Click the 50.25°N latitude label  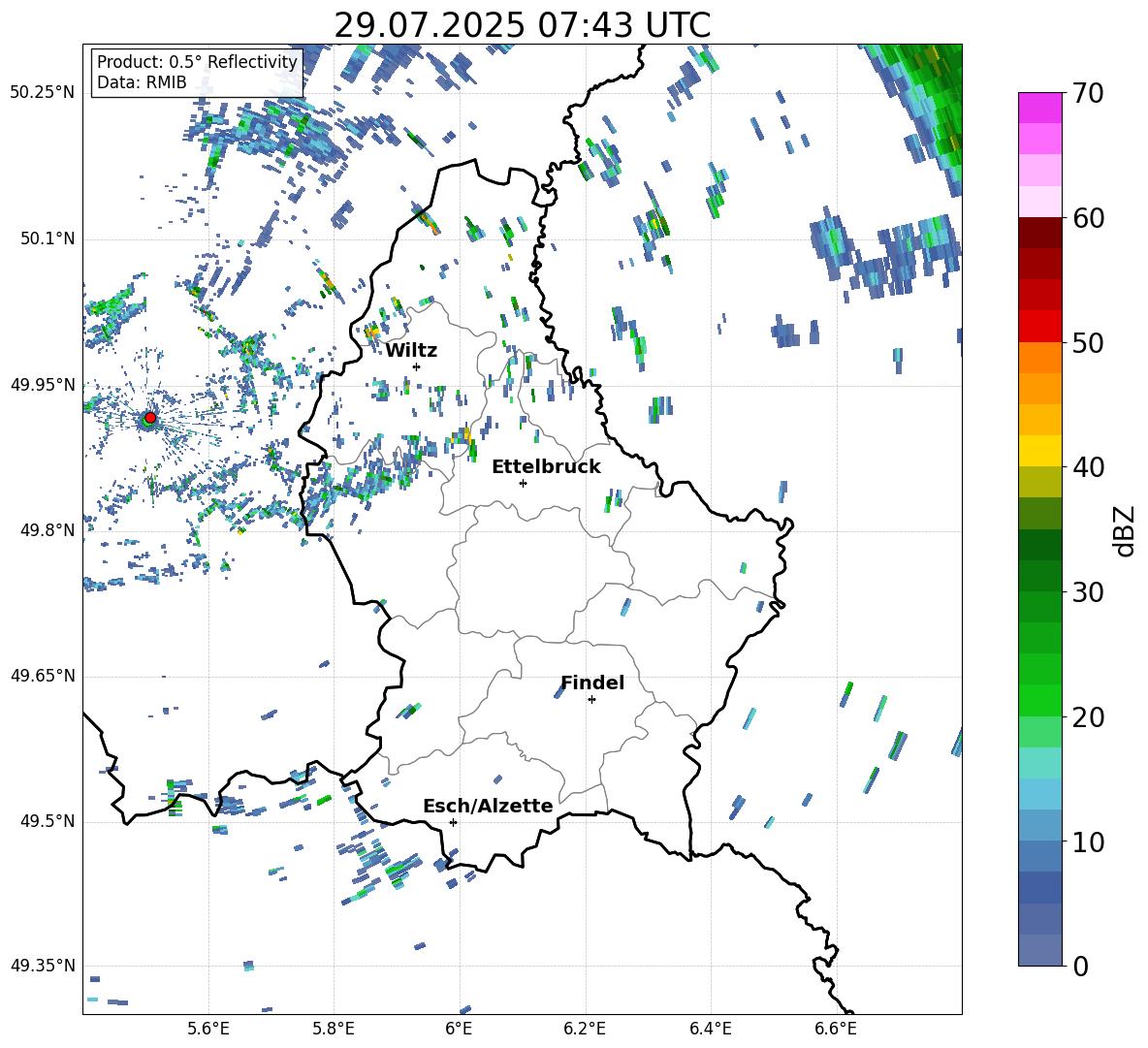44,93
